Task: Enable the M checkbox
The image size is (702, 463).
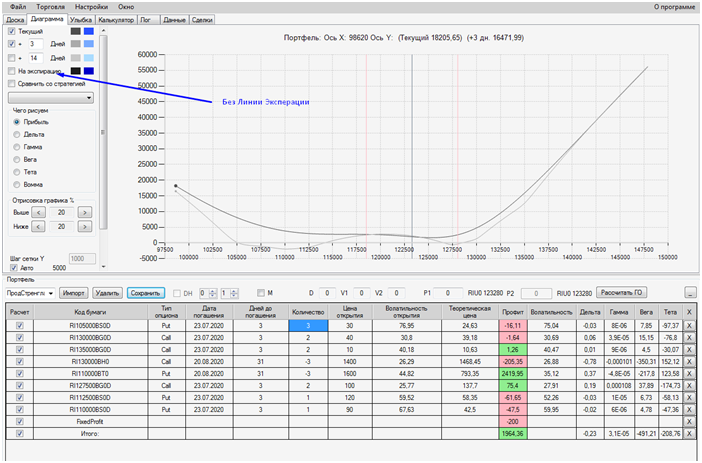Action: click(261, 293)
